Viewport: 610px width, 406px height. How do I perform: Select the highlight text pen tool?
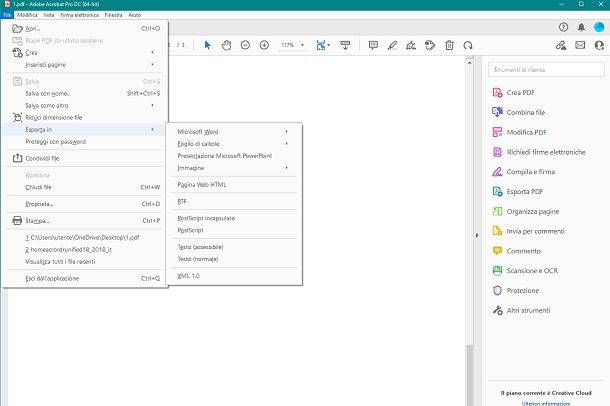point(392,45)
